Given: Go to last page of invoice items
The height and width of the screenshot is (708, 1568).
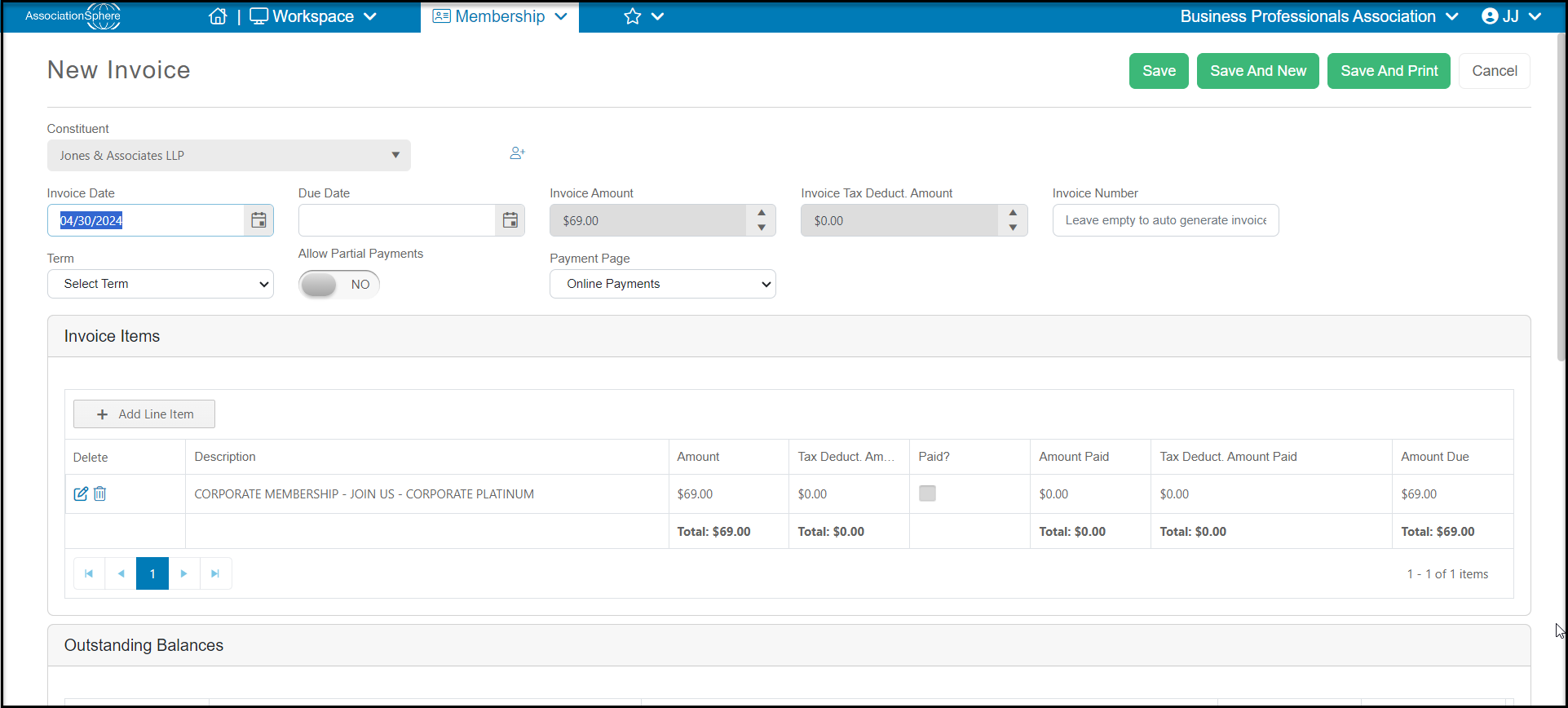Looking at the screenshot, I should click(x=215, y=573).
